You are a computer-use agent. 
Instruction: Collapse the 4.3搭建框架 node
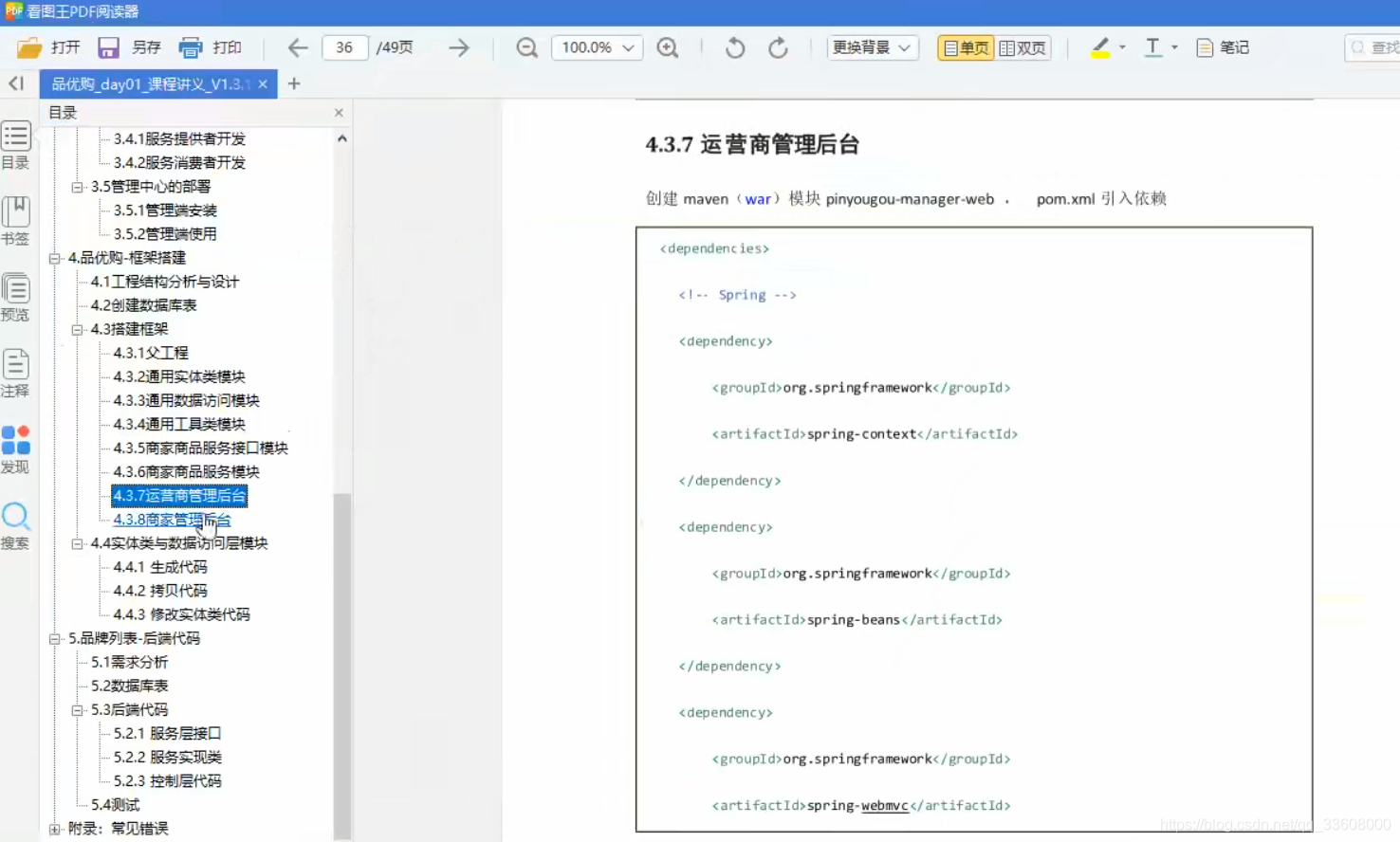tap(78, 329)
